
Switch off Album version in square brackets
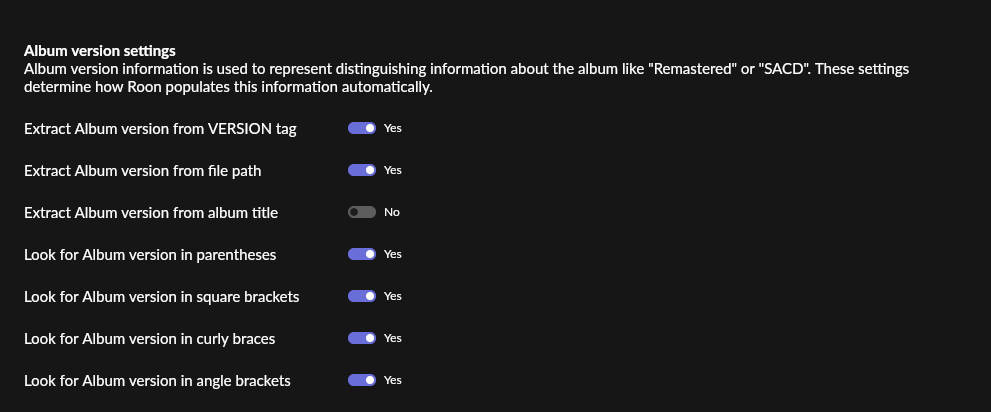(362, 296)
